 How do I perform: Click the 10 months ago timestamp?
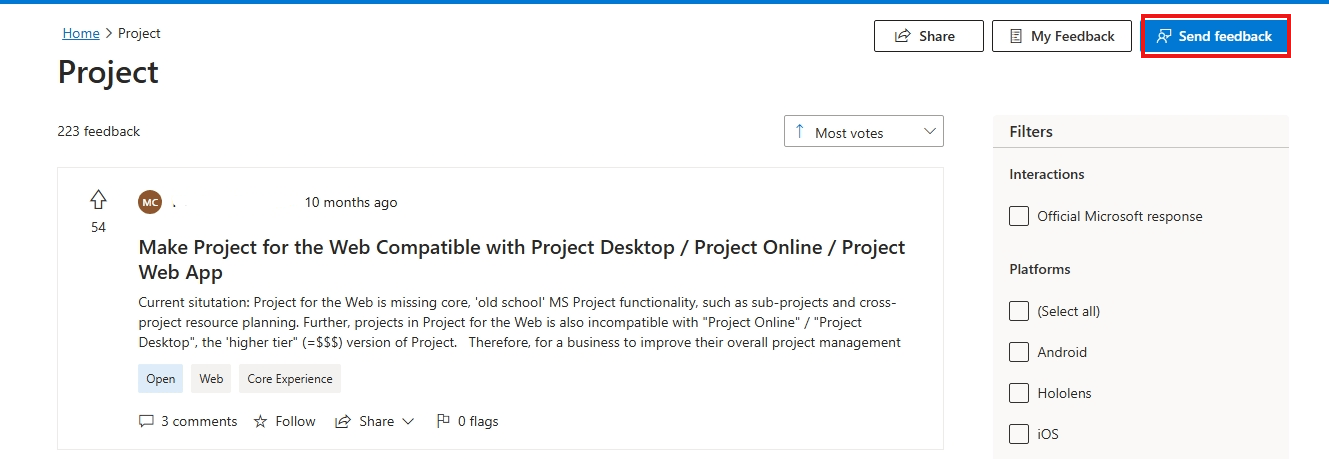tap(351, 202)
